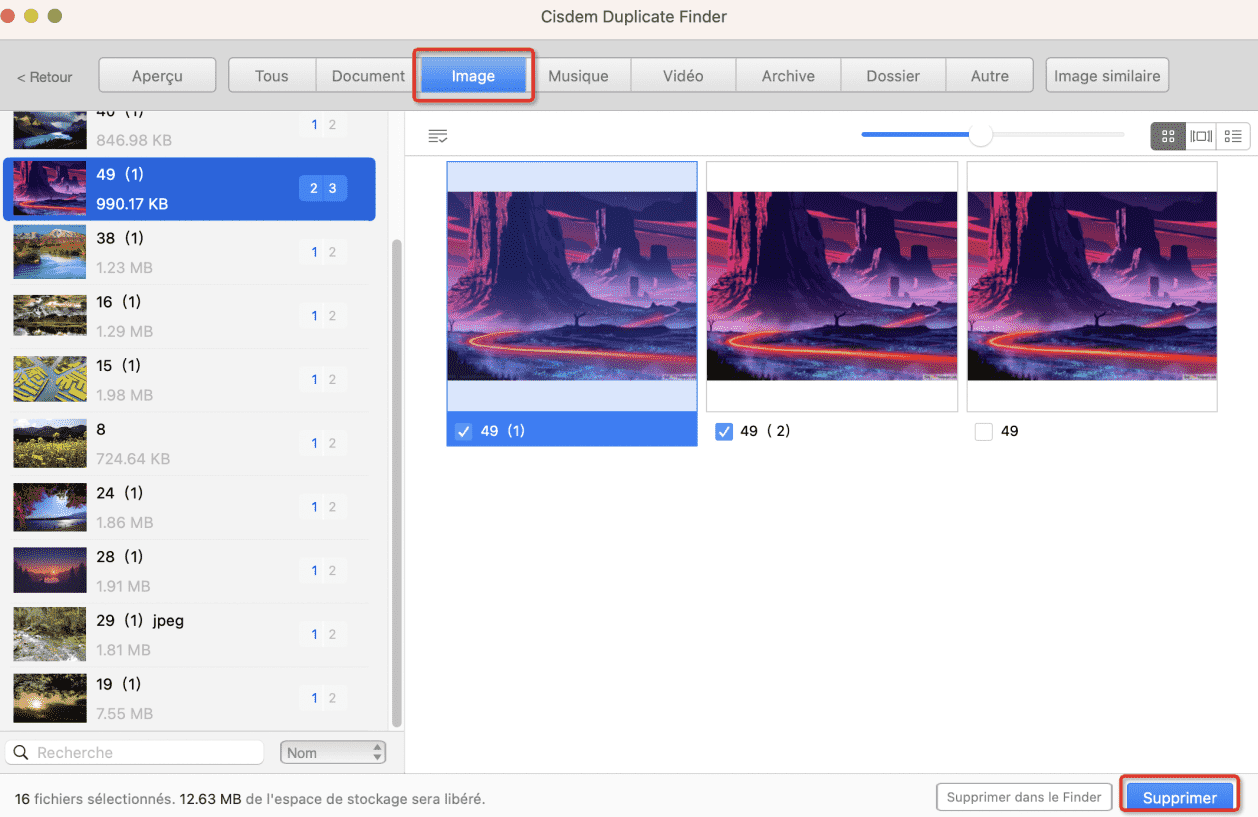Select the file named 8
Viewport: 1258px width, 817px height.
pyautogui.click(x=189, y=444)
